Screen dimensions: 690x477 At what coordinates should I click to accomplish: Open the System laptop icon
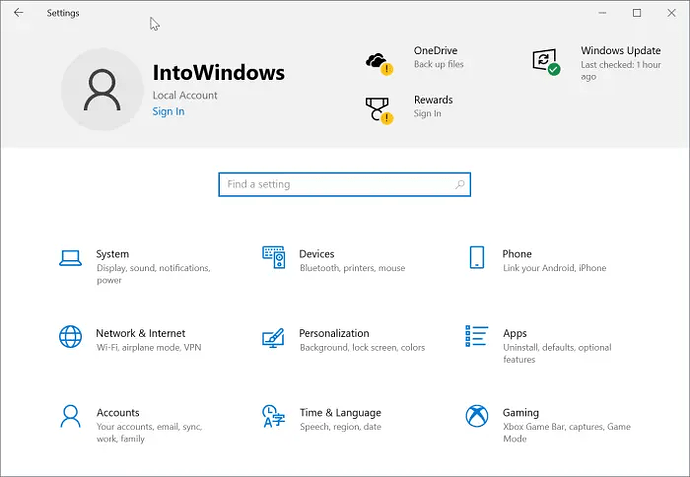click(70, 258)
